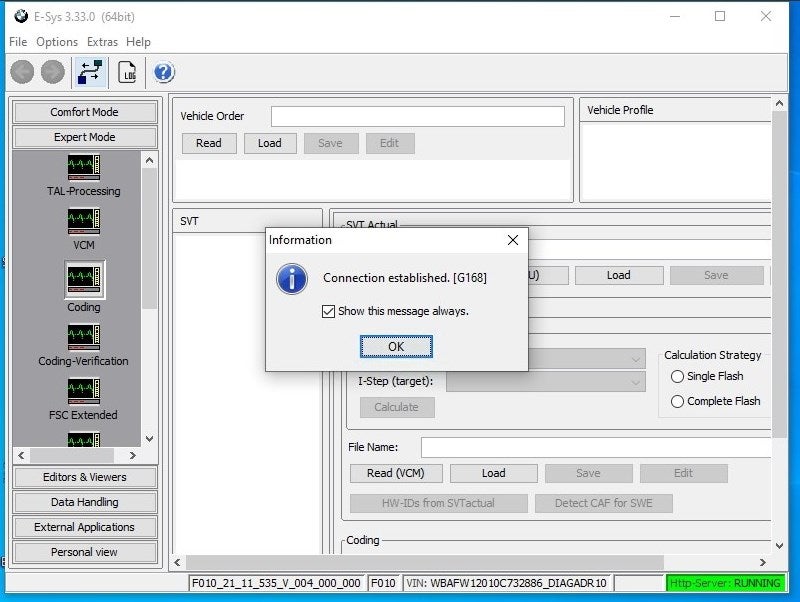This screenshot has width=800, height=602.
Task: Open the Options menu
Action: pyautogui.click(x=57, y=42)
